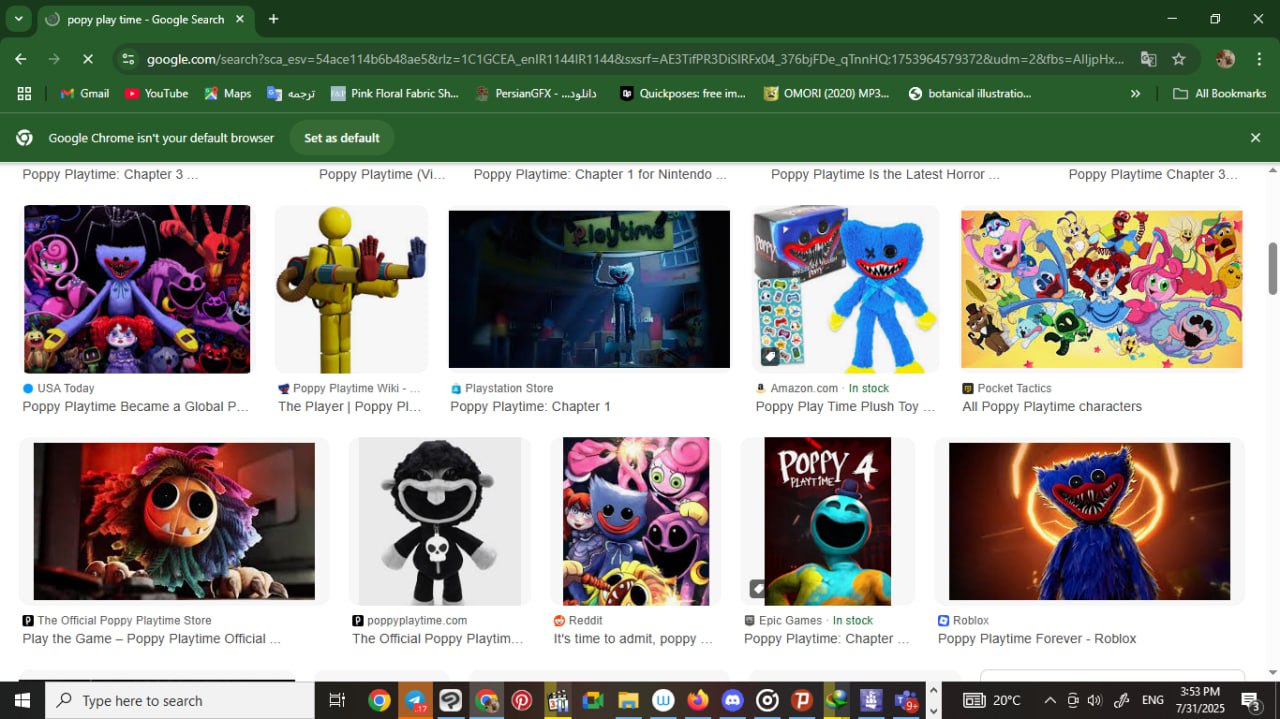Click the Set as default button
This screenshot has height=719, width=1280.
[x=341, y=138]
